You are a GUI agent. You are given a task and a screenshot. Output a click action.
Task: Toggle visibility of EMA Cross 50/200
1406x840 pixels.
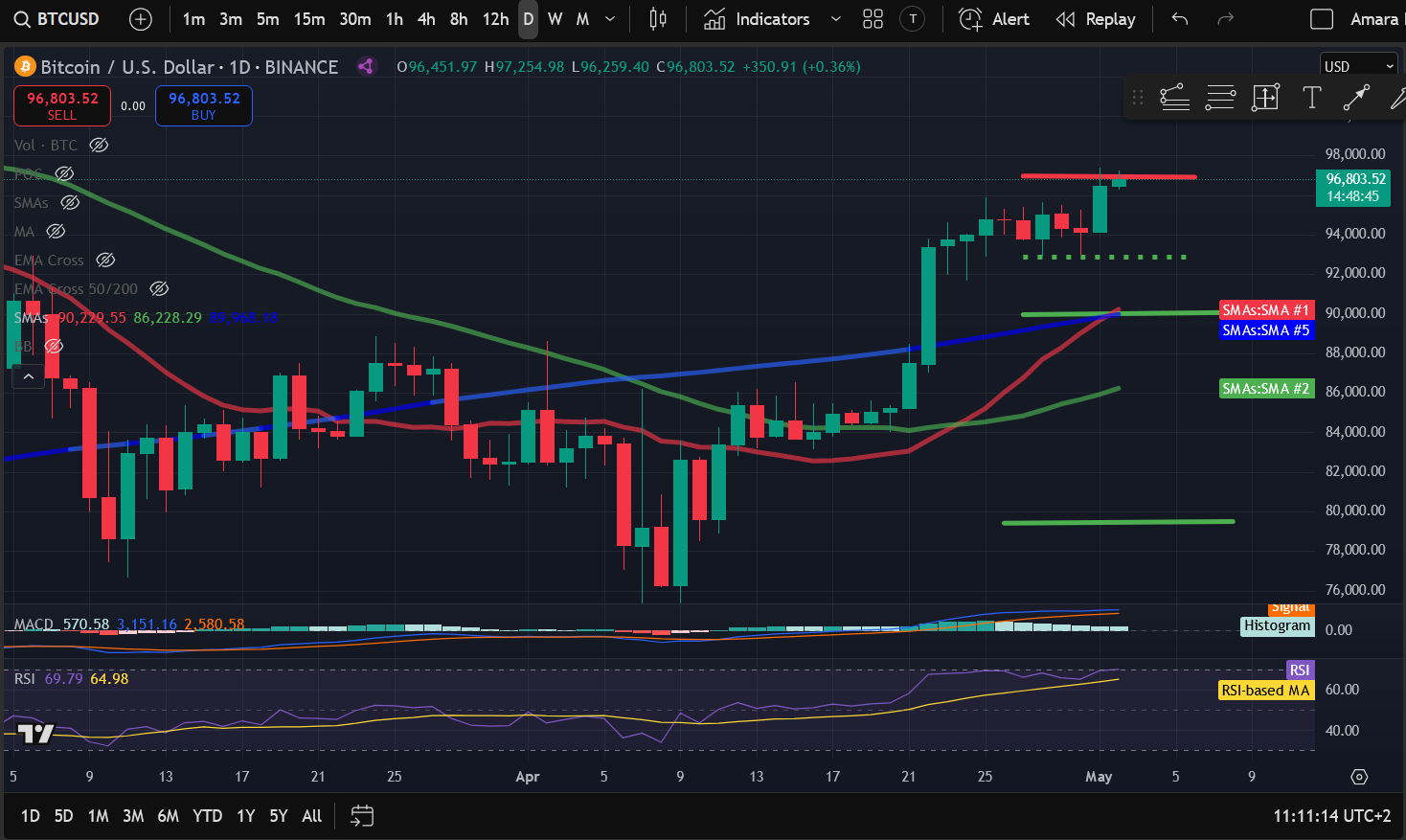(160, 289)
